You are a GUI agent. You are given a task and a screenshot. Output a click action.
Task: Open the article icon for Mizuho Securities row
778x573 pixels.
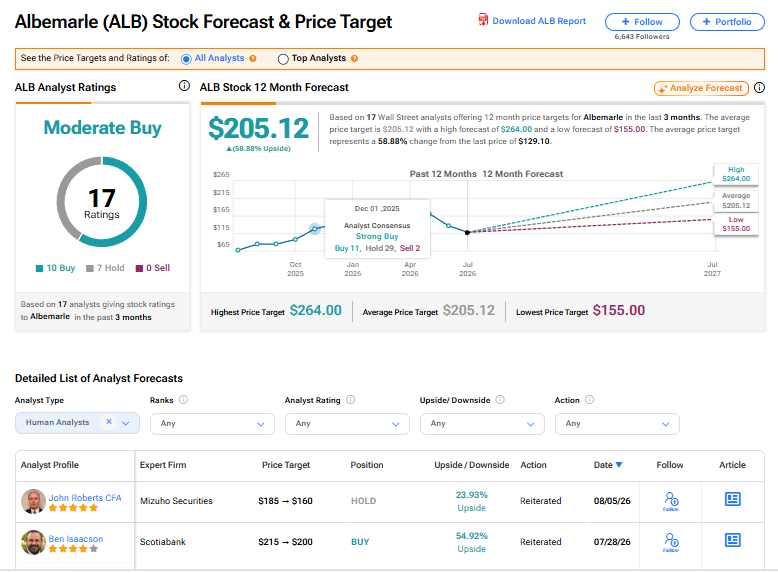click(x=732, y=499)
